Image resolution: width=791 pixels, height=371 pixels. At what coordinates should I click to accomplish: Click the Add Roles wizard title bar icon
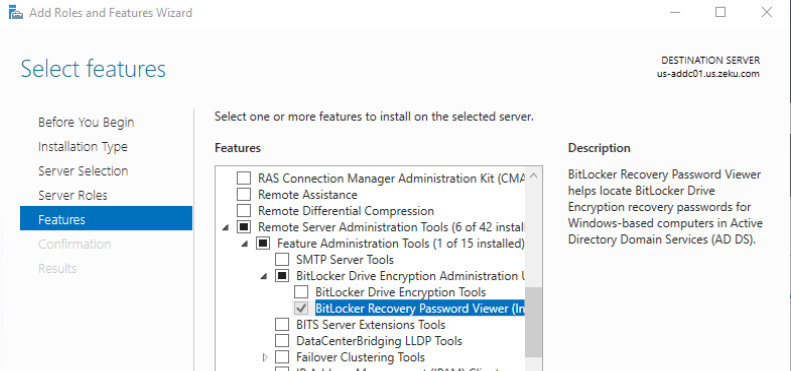[x=16, y=13]
